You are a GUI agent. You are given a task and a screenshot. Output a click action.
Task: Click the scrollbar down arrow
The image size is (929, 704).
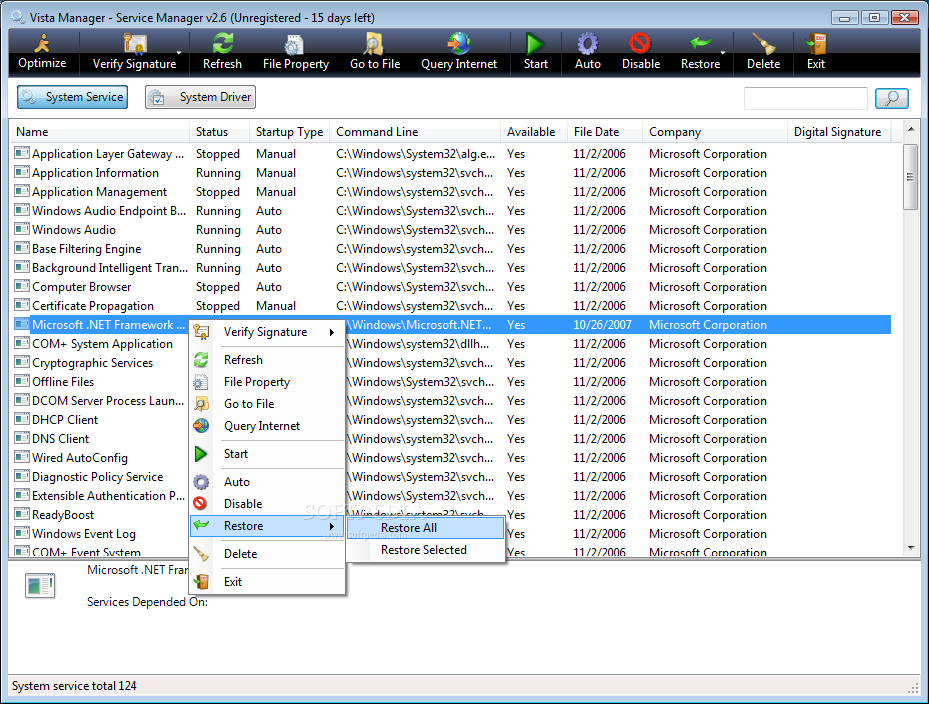coord(911,548)
